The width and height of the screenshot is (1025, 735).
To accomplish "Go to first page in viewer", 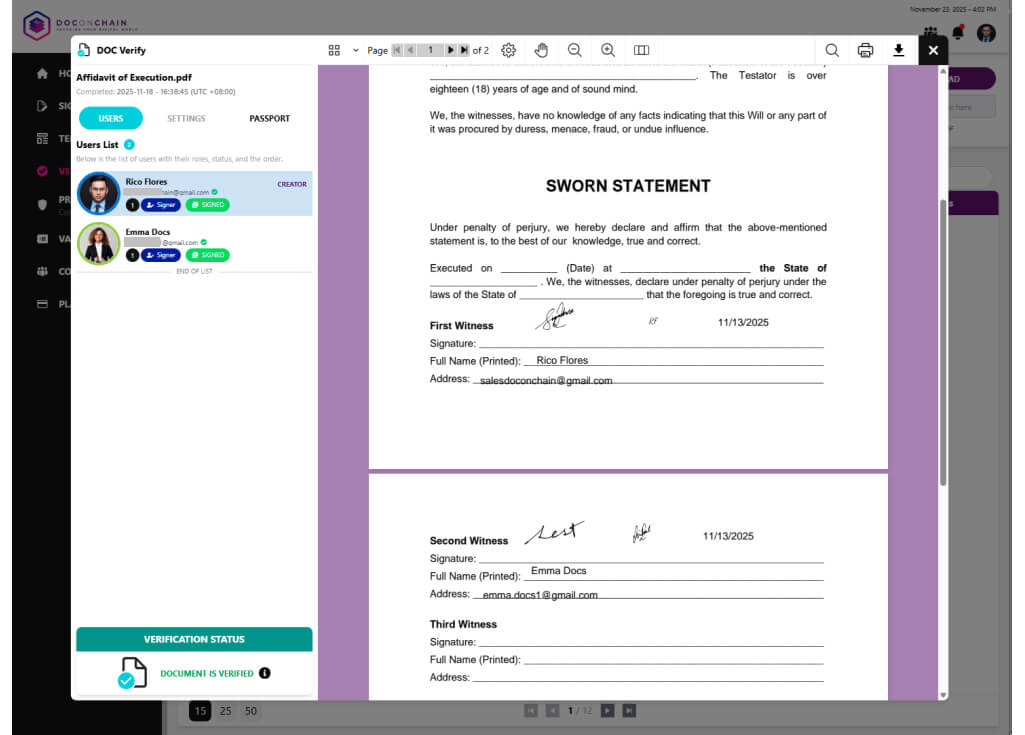I will click(x=397, y=50).
